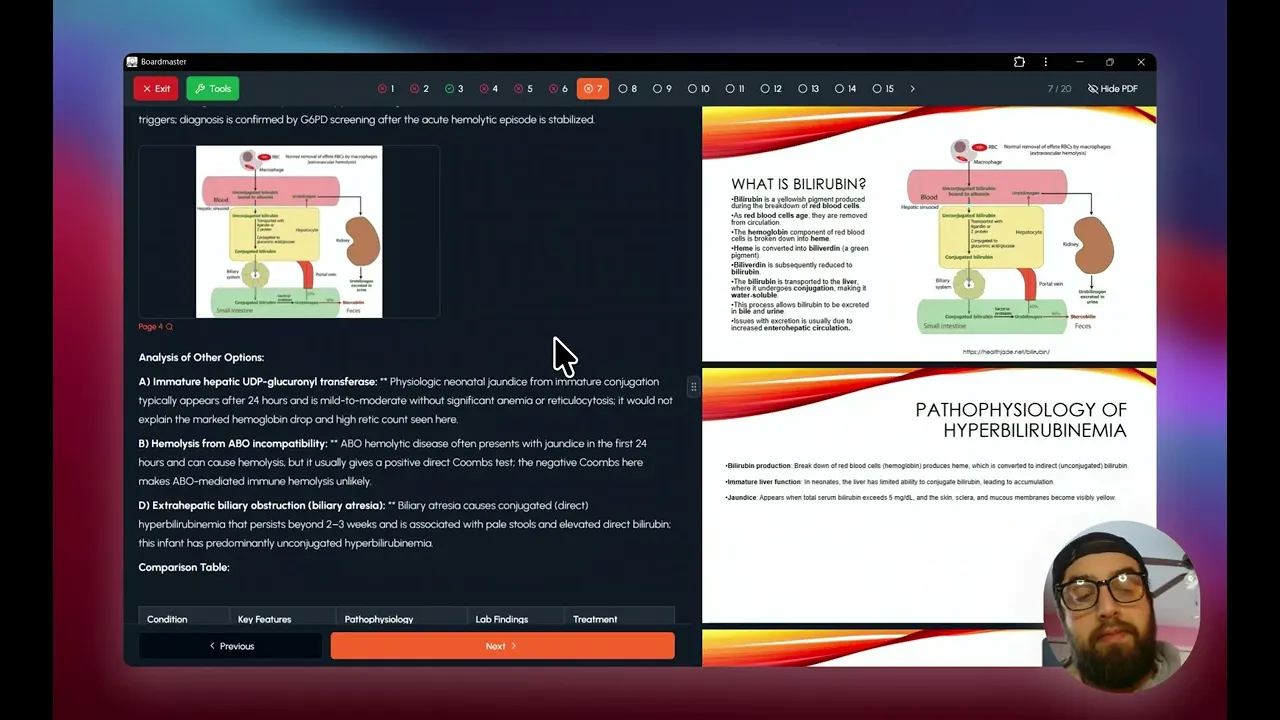Open unanswered question 10
Screen dimensions: 1280x720
[x=698, y=89]
